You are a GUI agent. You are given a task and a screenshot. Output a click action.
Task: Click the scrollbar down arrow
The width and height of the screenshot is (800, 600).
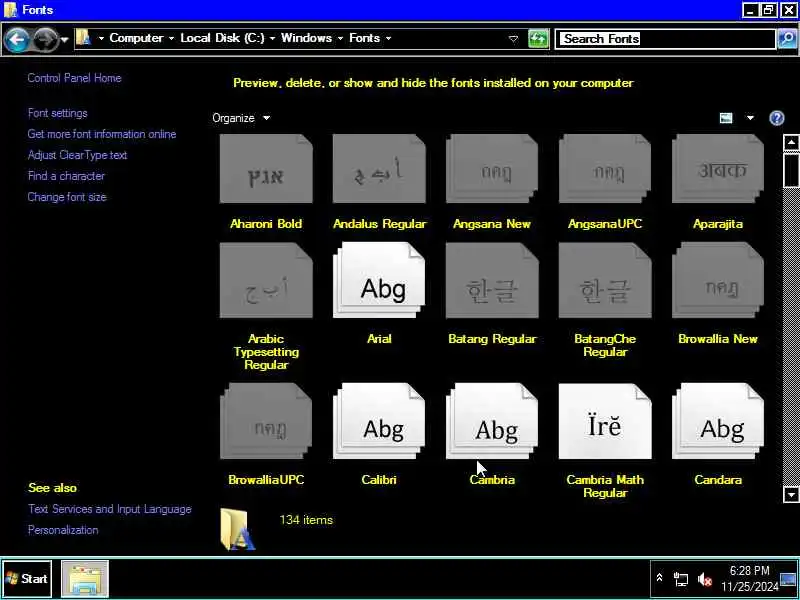pos(791,494)
